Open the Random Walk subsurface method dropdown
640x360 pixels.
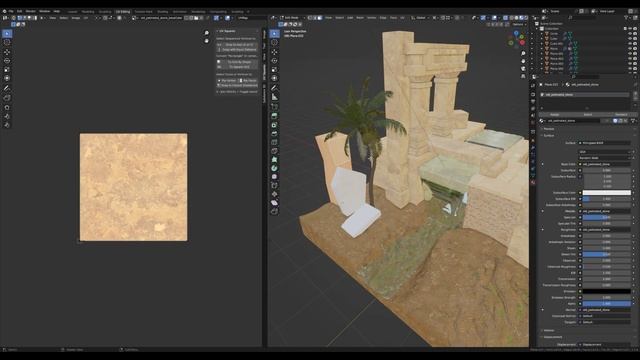pyautogui.click(x=604, y=158)
